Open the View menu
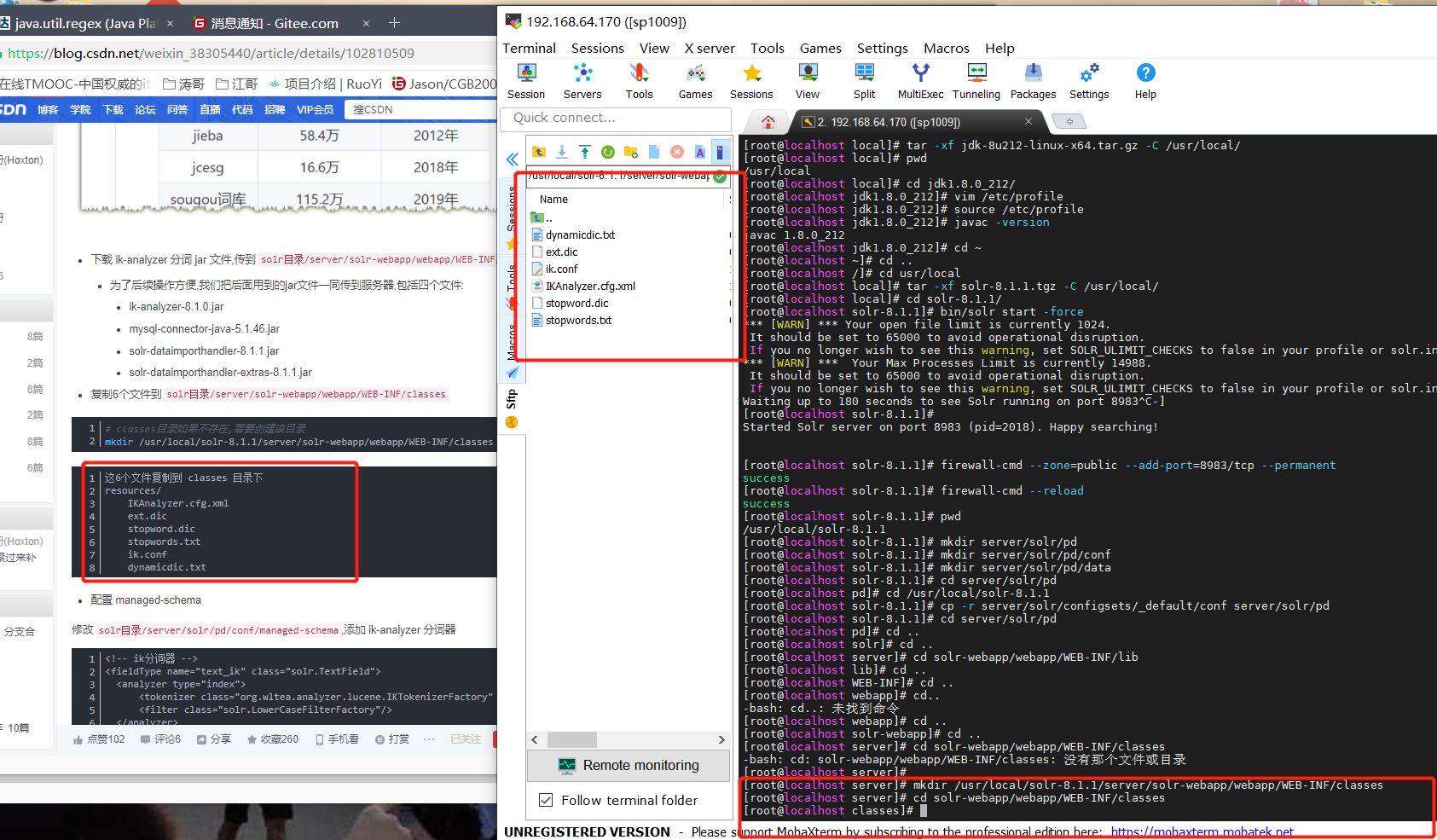The width and height of the screenshot is (1437, 840). [x=654, y=49]
